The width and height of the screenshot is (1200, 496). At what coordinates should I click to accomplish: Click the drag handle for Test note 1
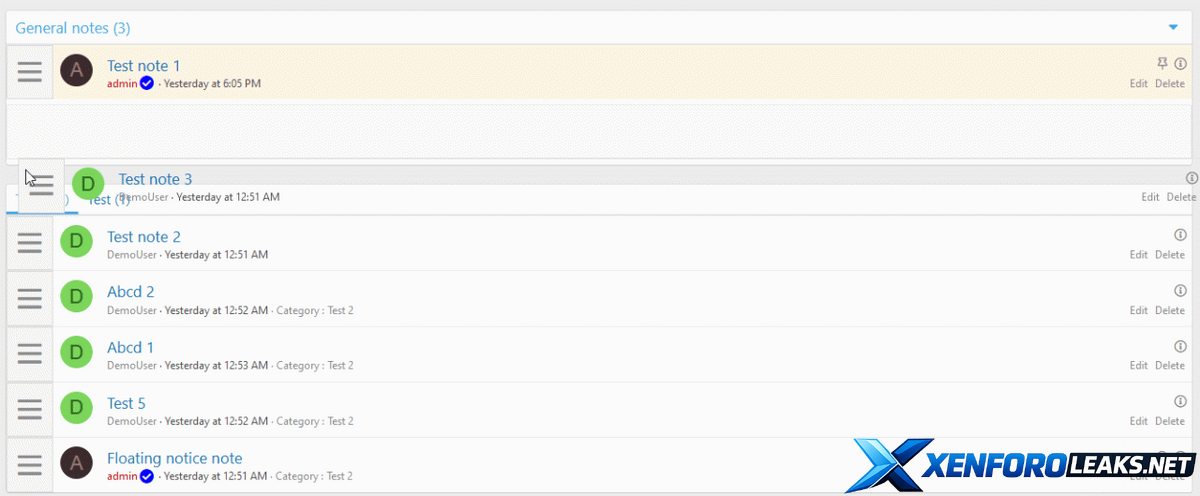click(x=30, y=72)
